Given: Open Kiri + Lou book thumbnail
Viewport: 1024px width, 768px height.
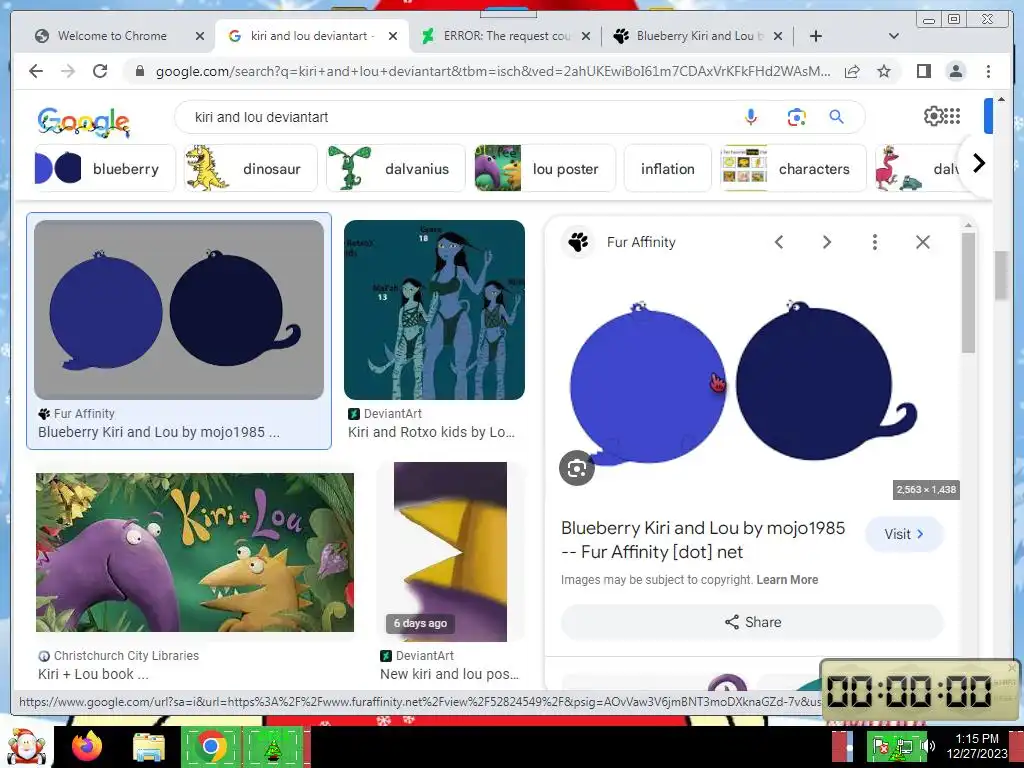Looking at the screenshot, I should pos(195,552).
